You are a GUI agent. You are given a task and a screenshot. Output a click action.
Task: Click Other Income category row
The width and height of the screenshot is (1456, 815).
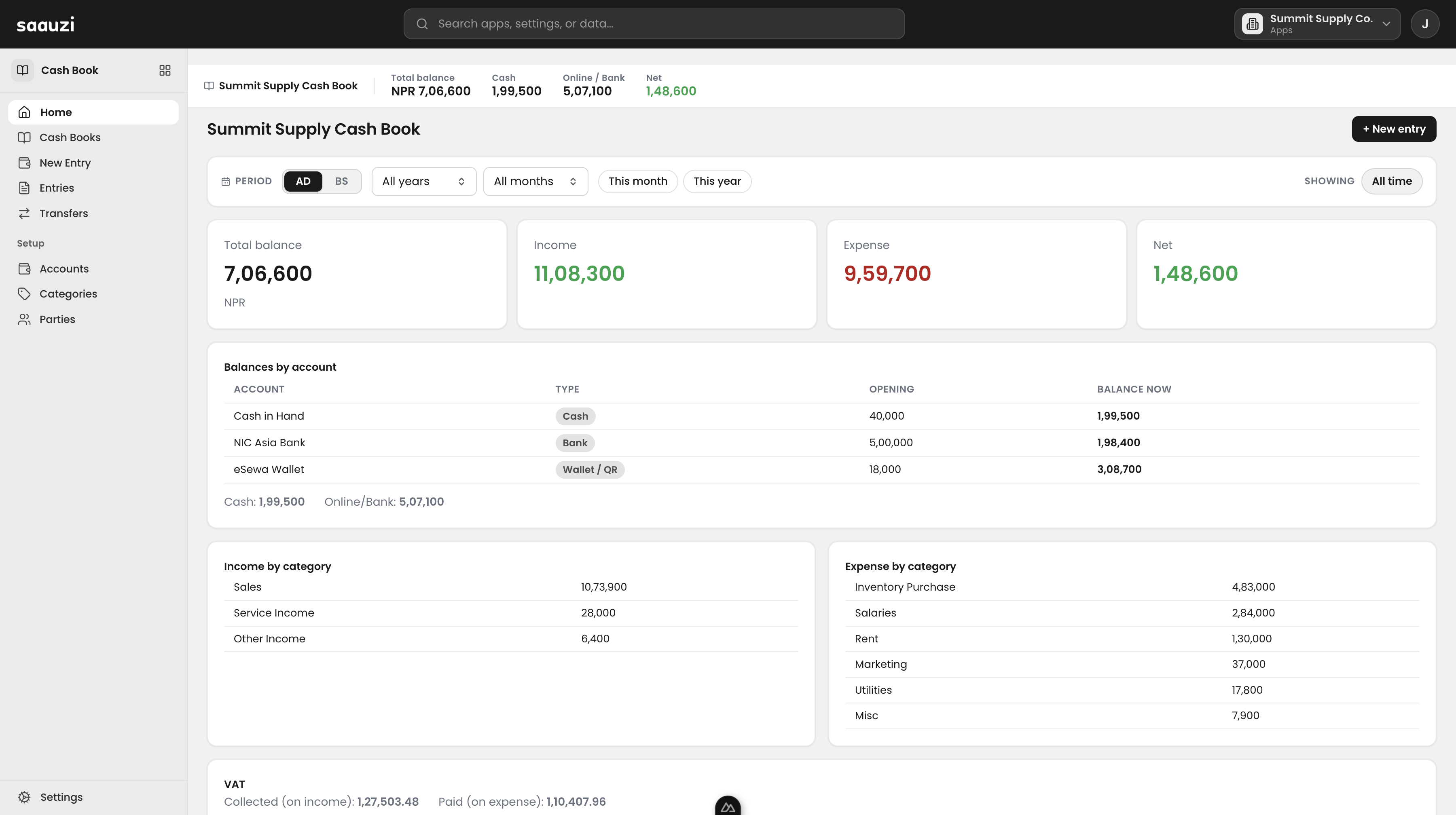511,639
